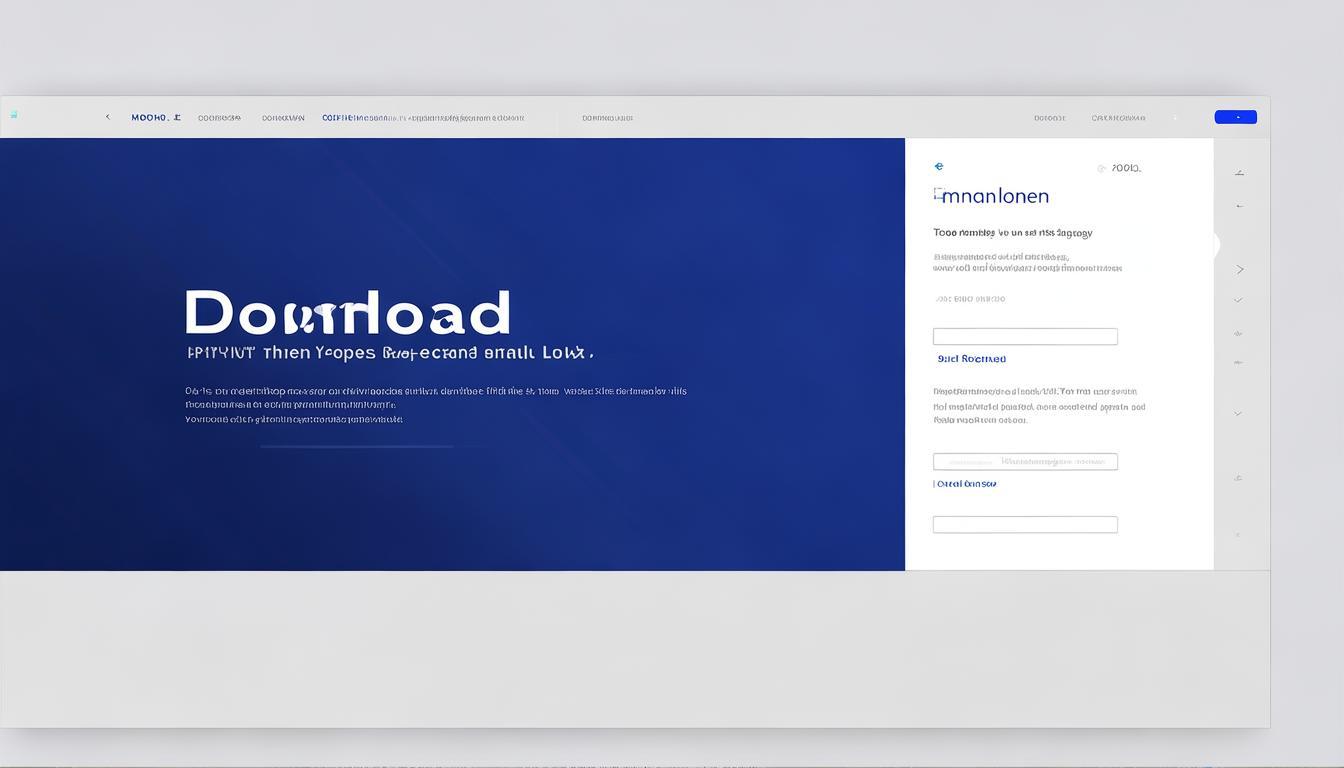Expand using the right chevron in the sidebar

[1240, 269]
